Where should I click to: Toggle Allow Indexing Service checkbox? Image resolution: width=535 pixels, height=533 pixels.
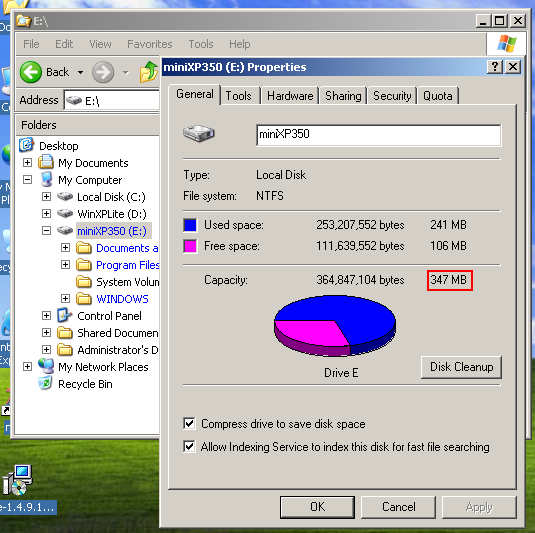189,446
